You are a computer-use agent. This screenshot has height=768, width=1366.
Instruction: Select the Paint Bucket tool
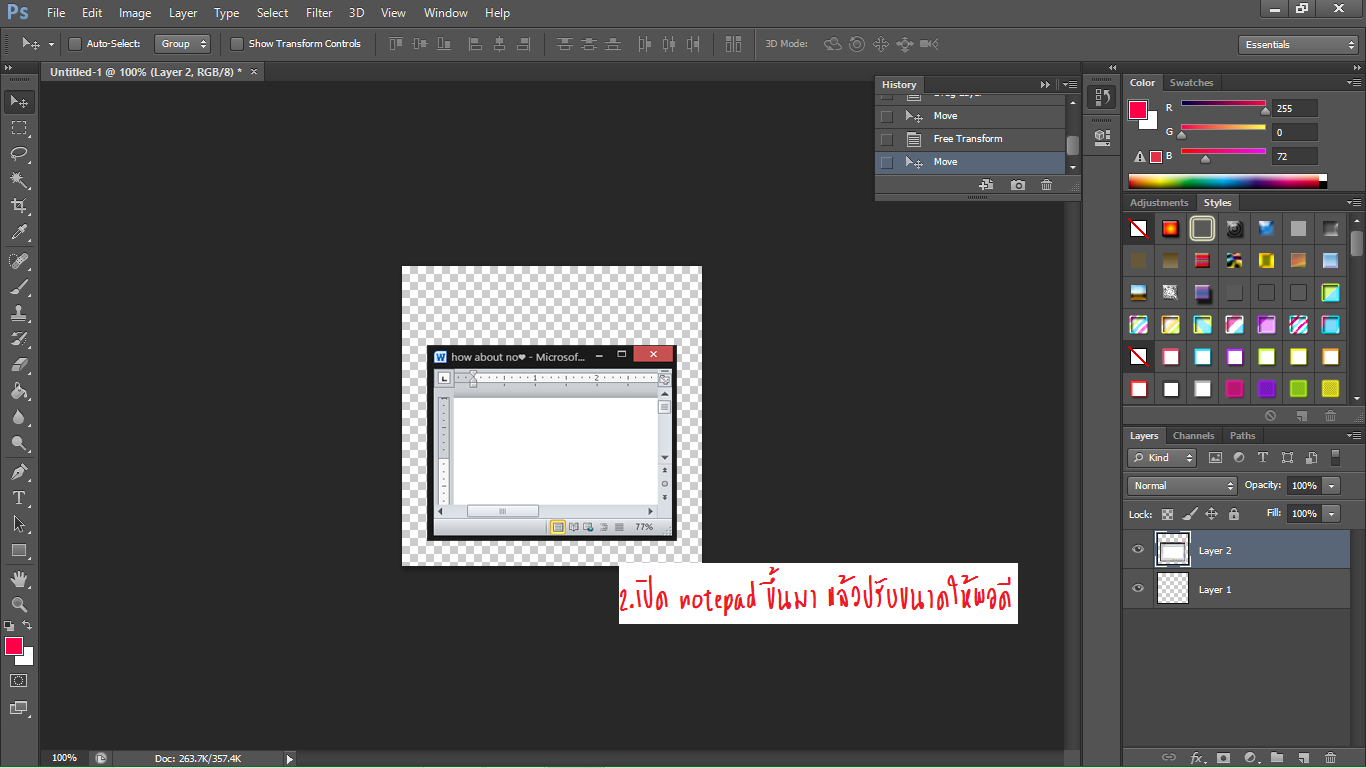tap(19, 391)
